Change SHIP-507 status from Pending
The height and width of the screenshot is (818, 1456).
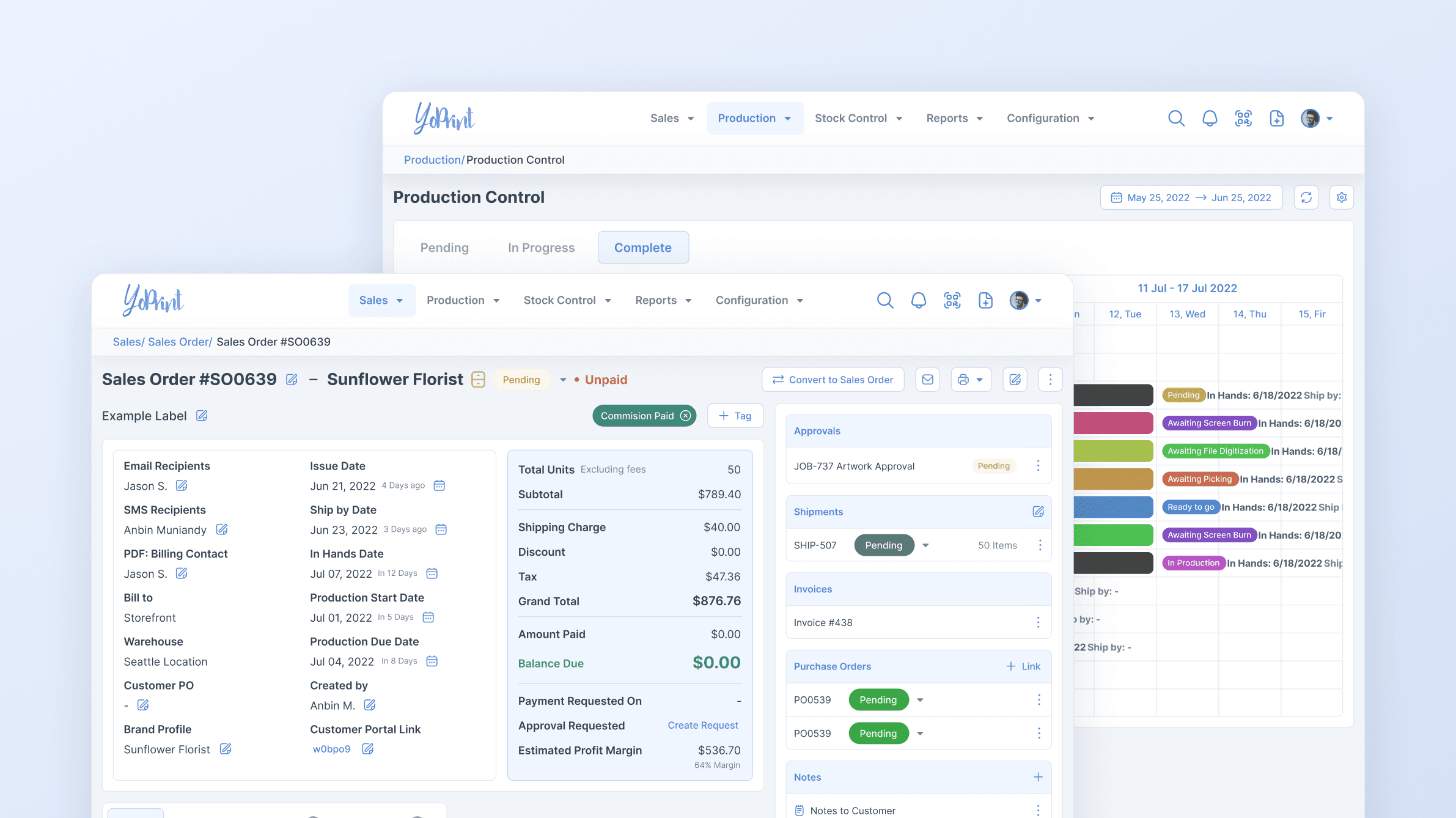pyautogui.click(x=925, y=545)
